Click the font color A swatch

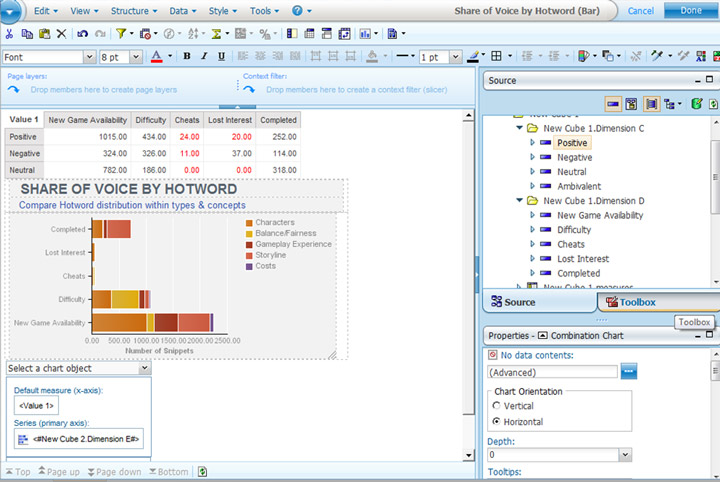point(157,56)
